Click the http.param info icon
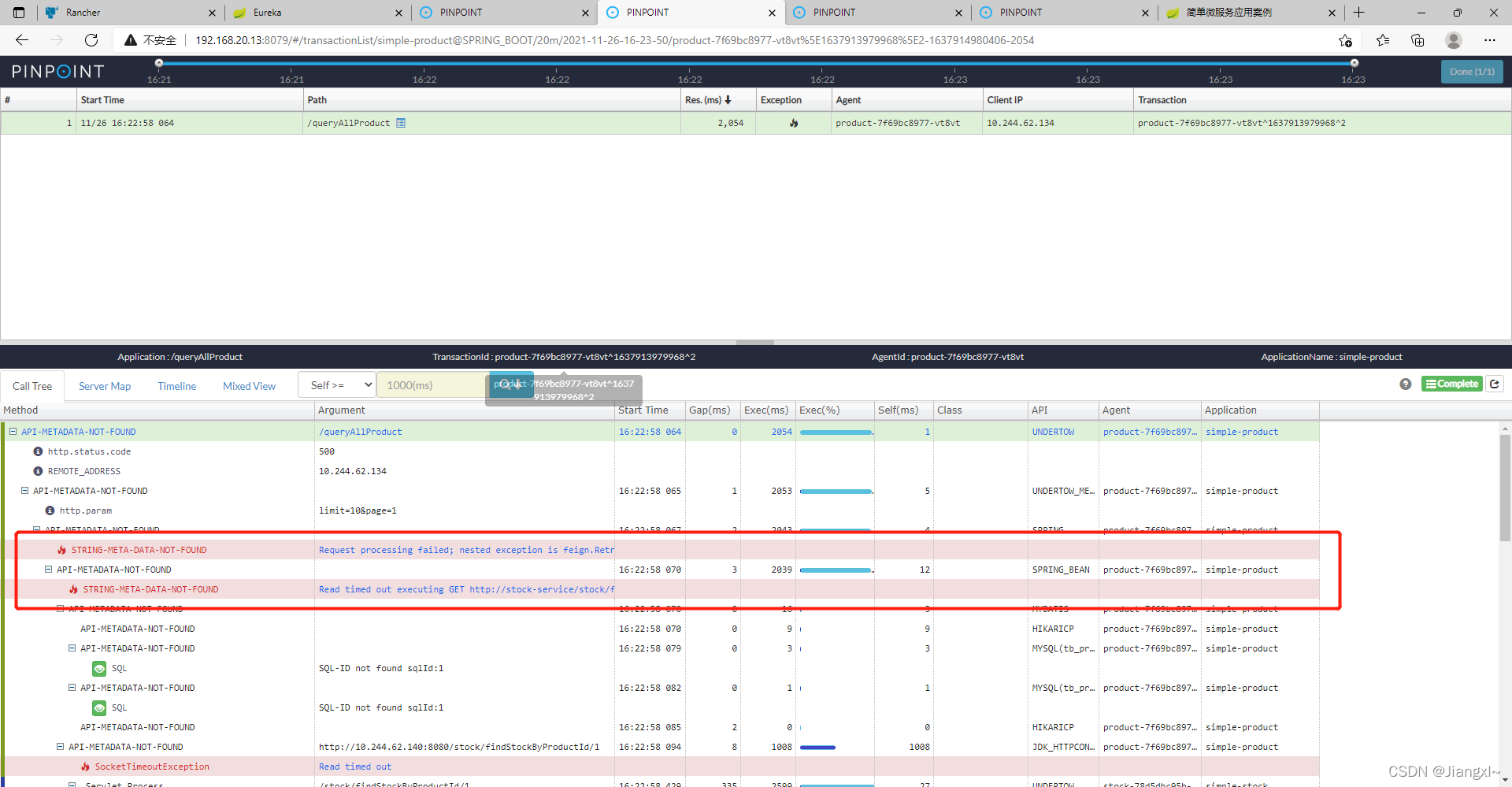The height and width of the screenshot is (787, 1512). (x=50, y=510)
